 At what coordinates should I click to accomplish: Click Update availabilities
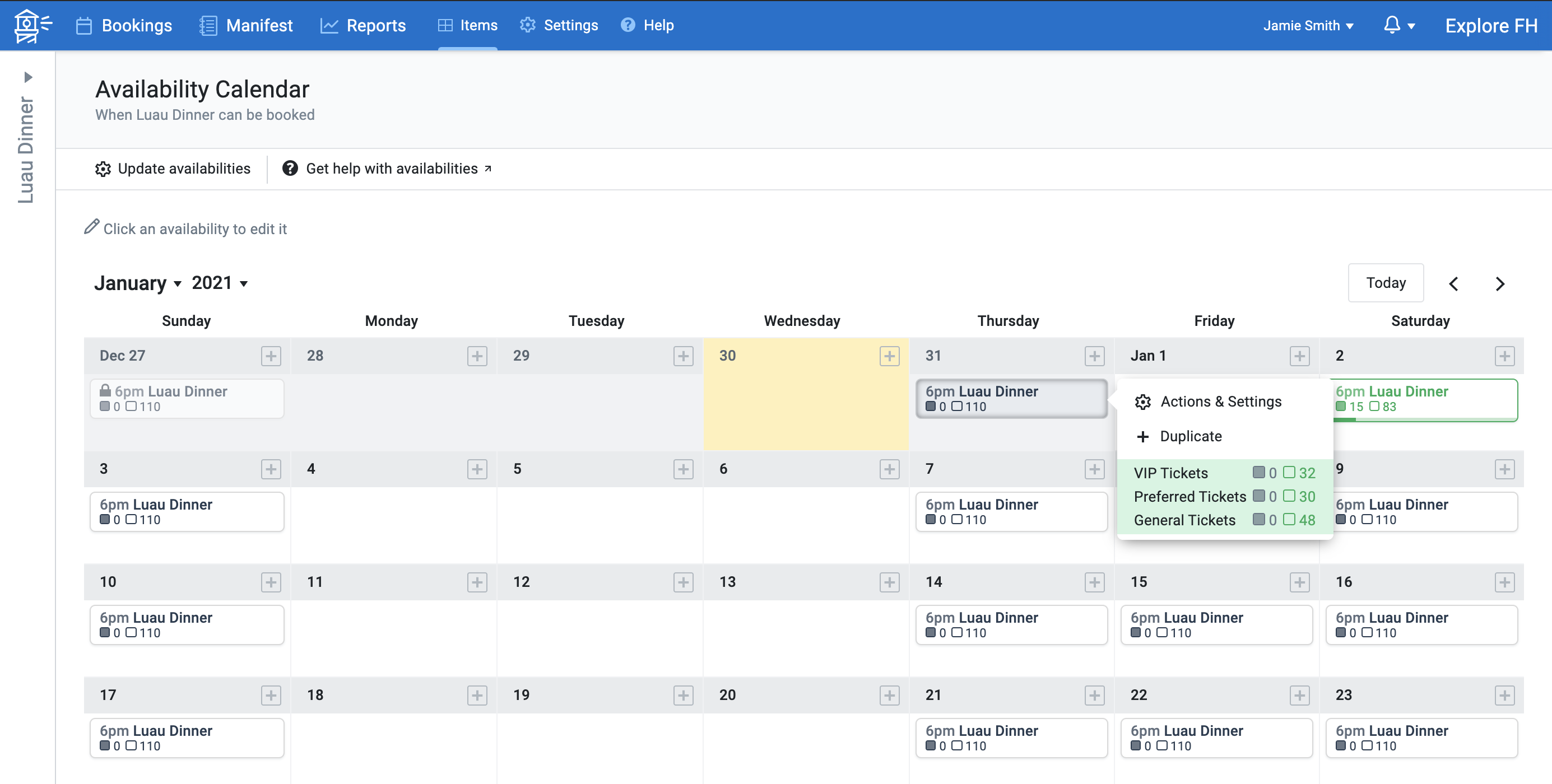click(x=173, y=169)
